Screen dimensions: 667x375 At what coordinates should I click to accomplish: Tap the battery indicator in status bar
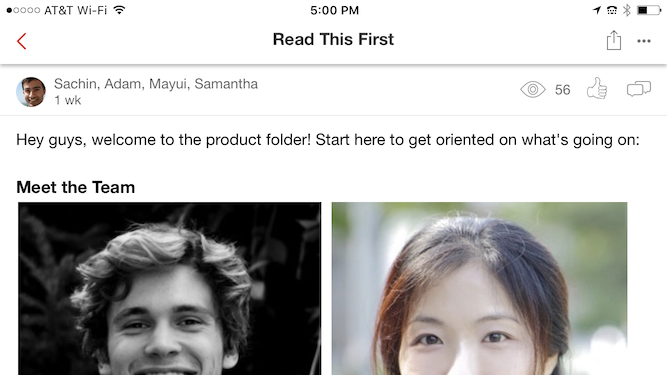[x=649, y=10]
